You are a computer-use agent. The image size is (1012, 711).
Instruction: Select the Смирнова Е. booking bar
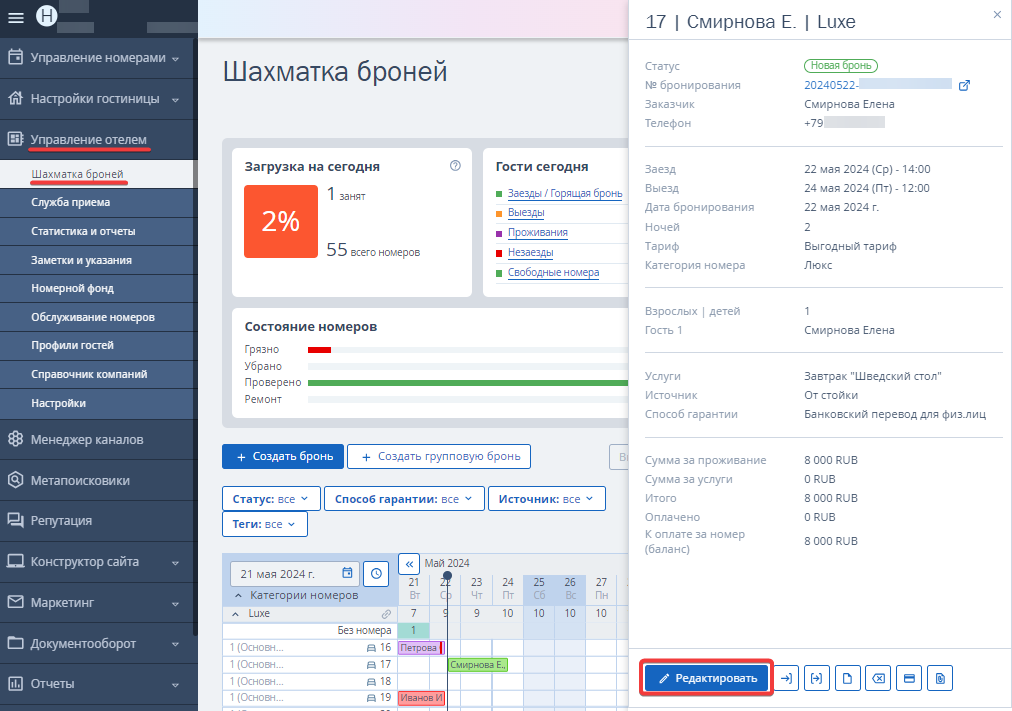[x=478, y=665]
